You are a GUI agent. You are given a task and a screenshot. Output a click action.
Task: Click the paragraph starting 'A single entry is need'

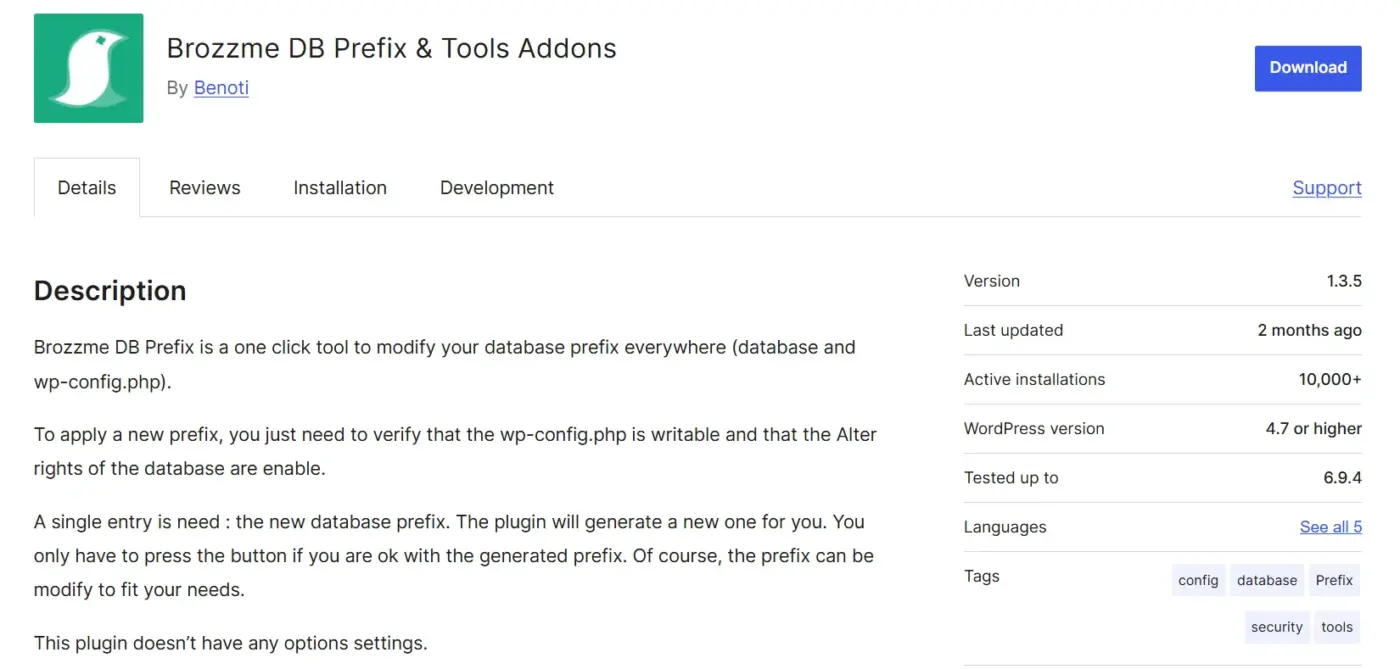pyautogui.click(x=454, y=556)
